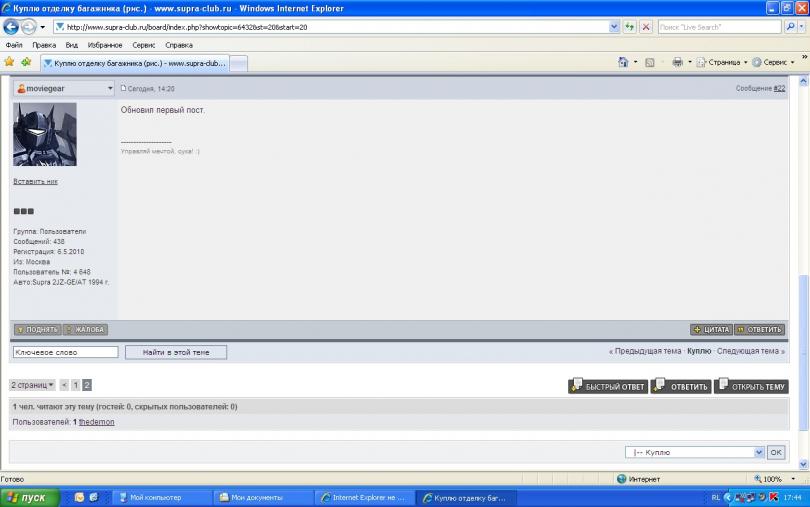Open Favorites Center star icon
The image size is (810, 507).
pyautogui.click(x=9, y=63)
